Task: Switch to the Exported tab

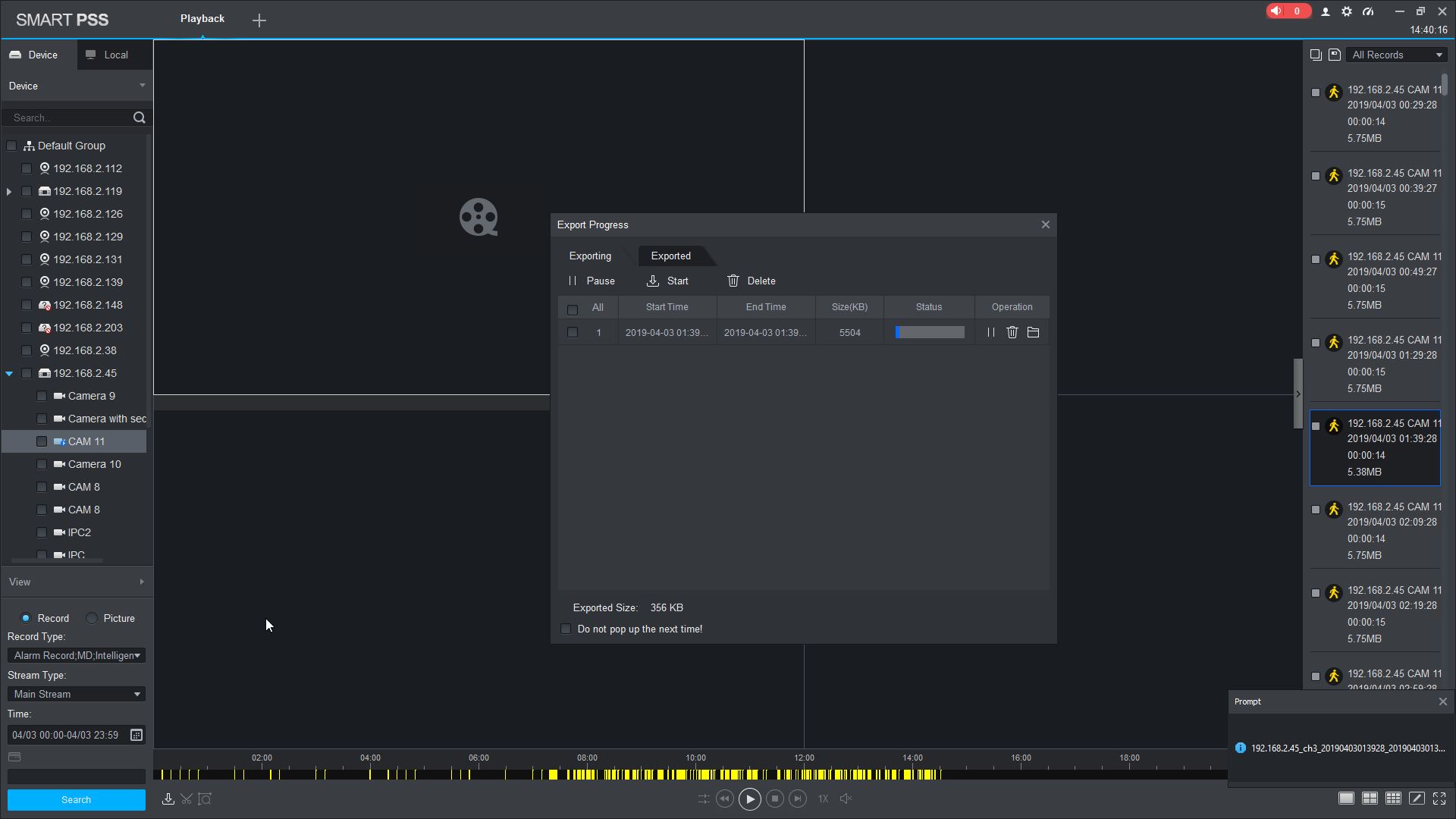Action: click(670, 256)
